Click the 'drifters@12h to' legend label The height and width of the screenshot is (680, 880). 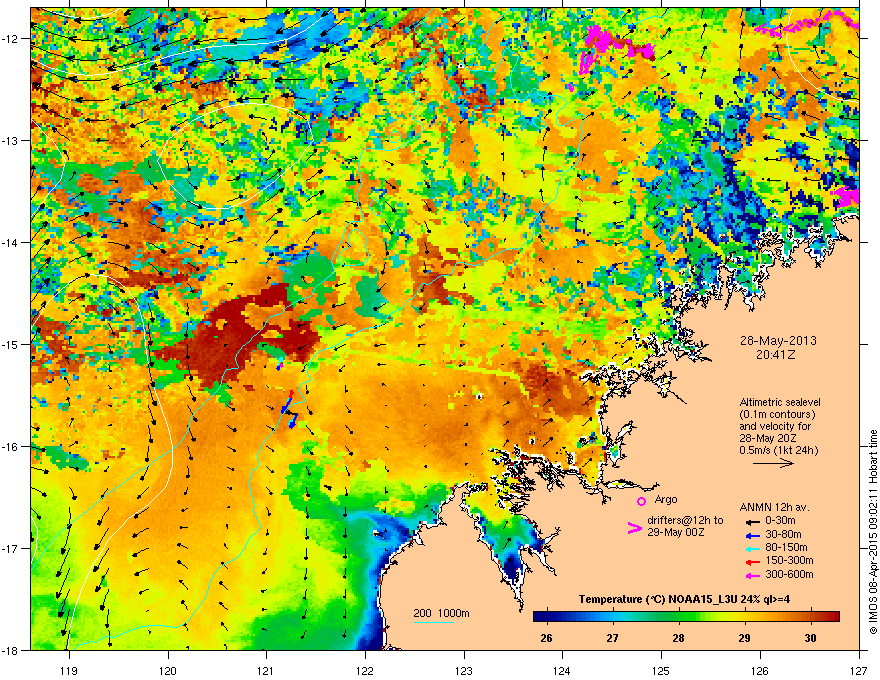coord(685,521)
